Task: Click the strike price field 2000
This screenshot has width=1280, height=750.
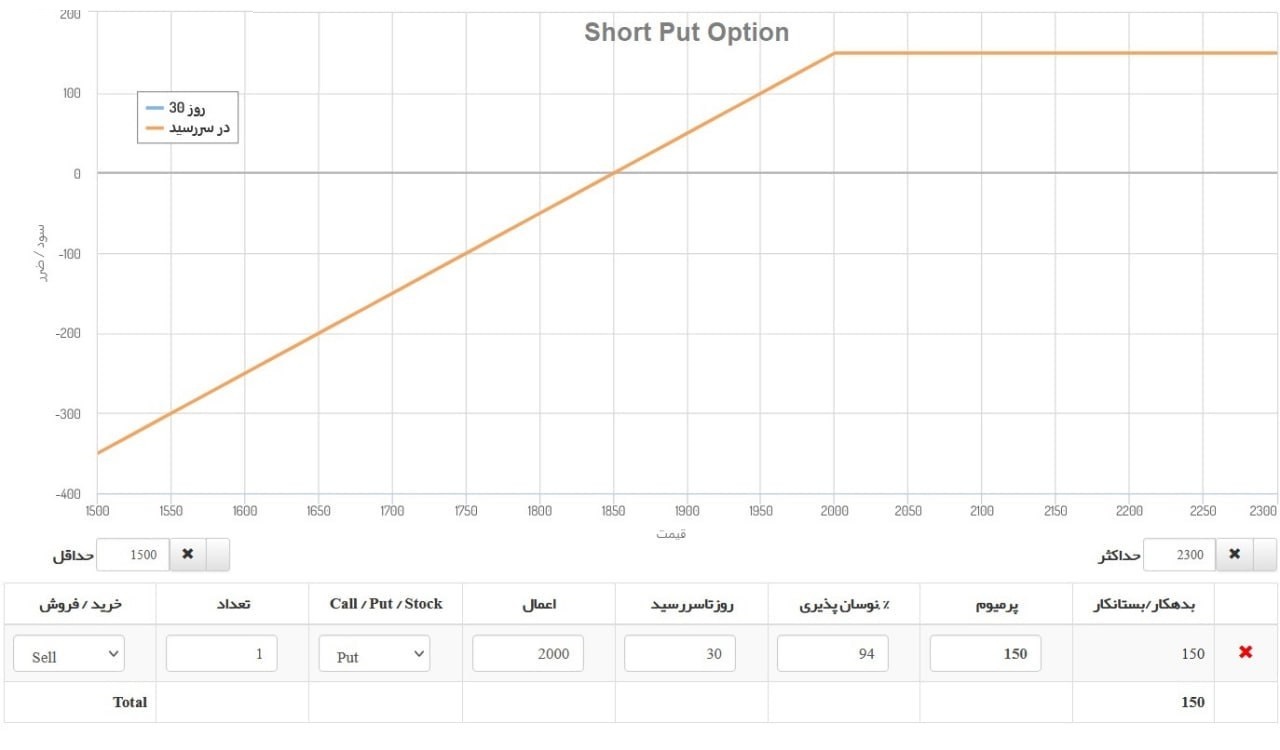Action: pos(527,653)
